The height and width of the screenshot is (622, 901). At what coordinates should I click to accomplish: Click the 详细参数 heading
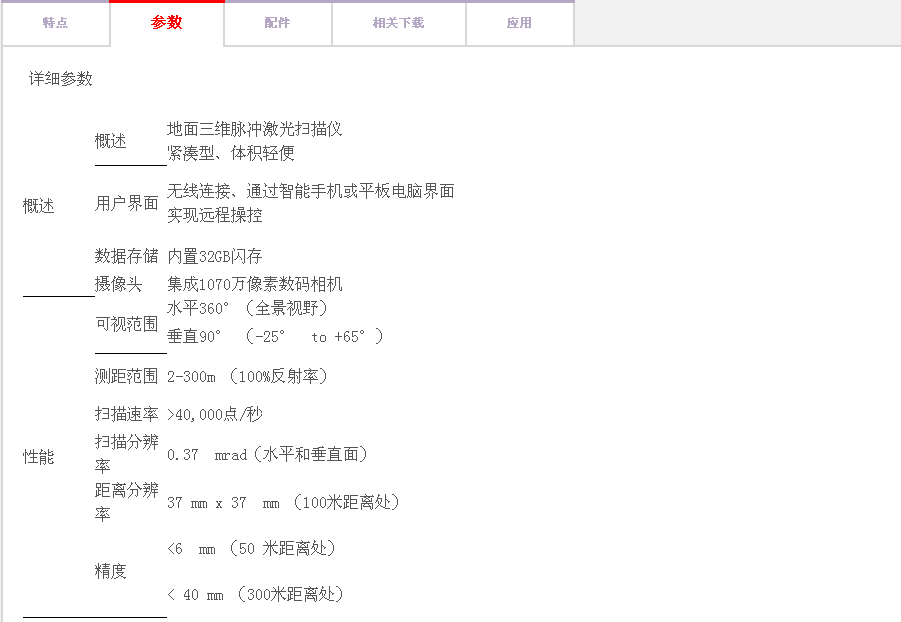pos(61,78)
